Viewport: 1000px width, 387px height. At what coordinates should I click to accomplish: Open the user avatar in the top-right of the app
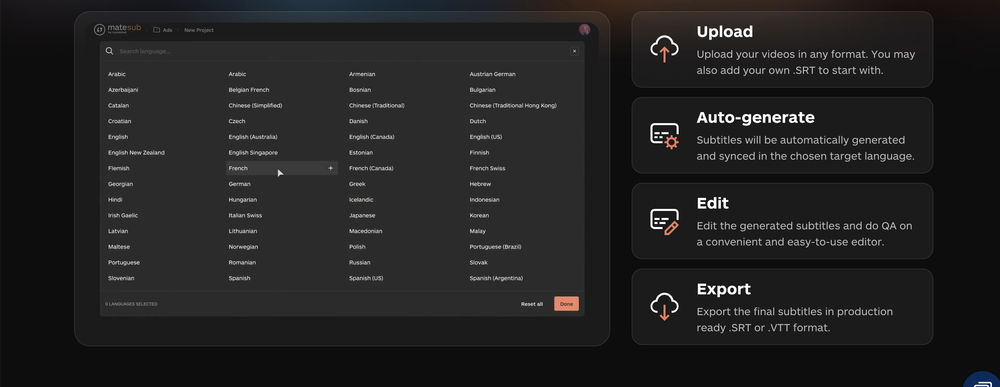[x=584, y=29]
